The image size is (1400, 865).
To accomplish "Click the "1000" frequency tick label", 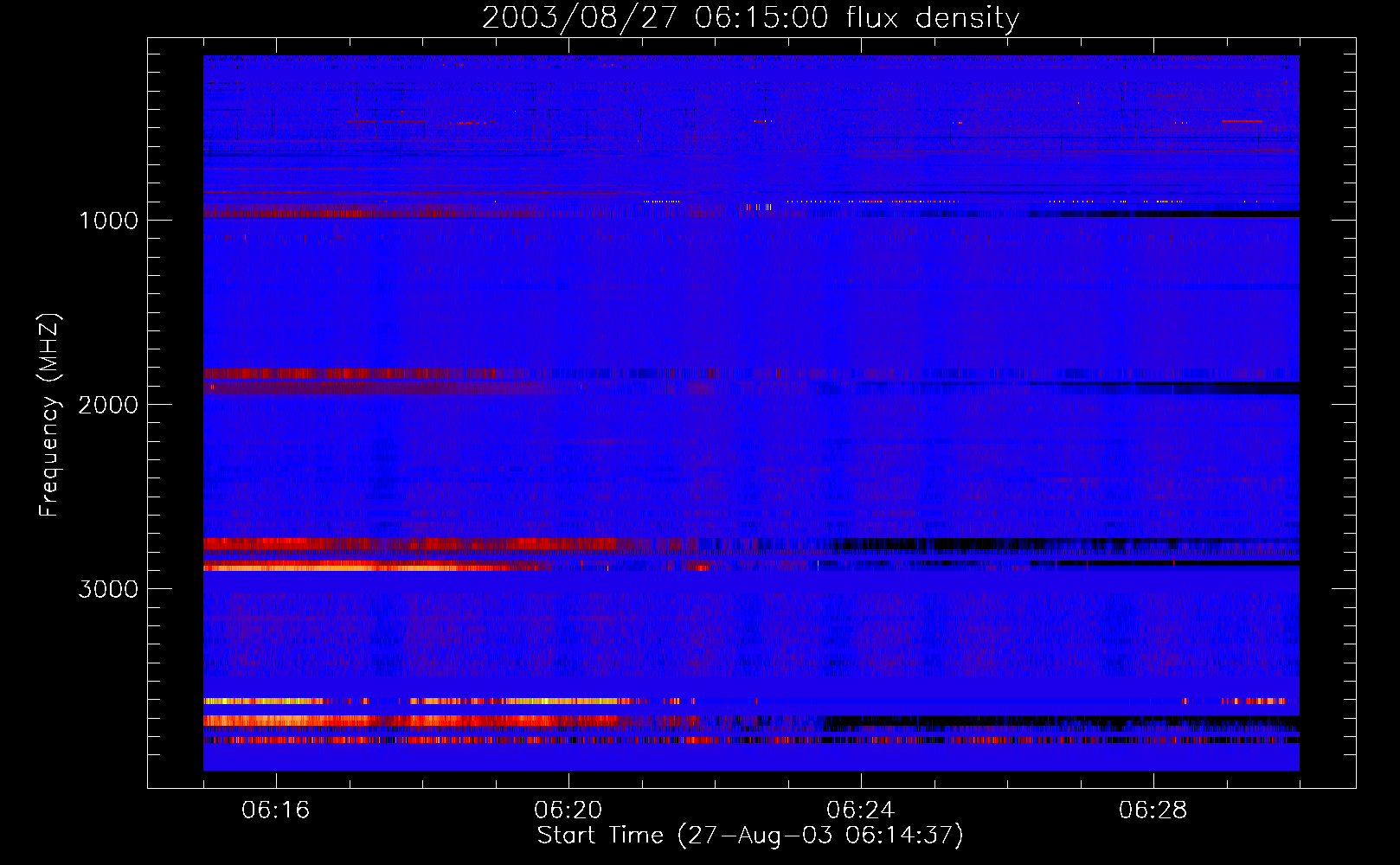I will [x=108, y=221].
